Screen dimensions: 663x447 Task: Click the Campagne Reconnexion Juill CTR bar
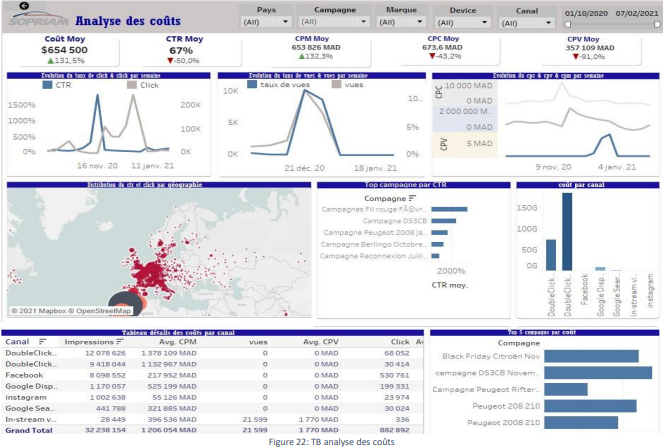coord(435,256)
